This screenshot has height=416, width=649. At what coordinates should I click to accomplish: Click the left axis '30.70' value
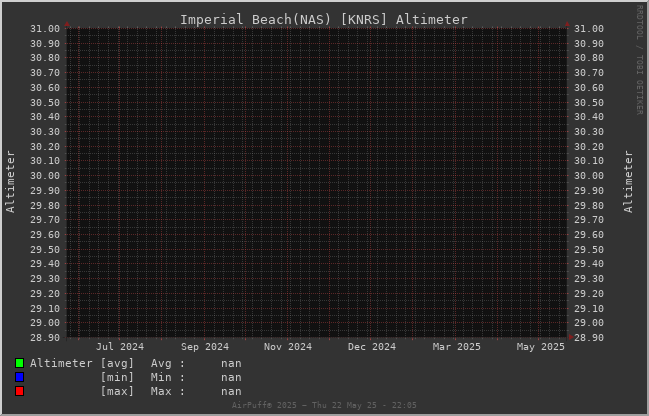click(45, 72)
